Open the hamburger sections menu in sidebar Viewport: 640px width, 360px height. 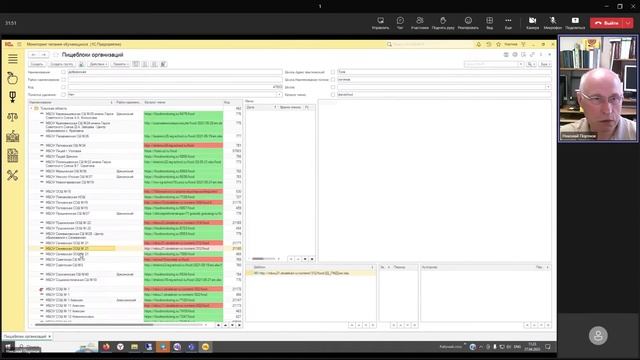(13, 59)
